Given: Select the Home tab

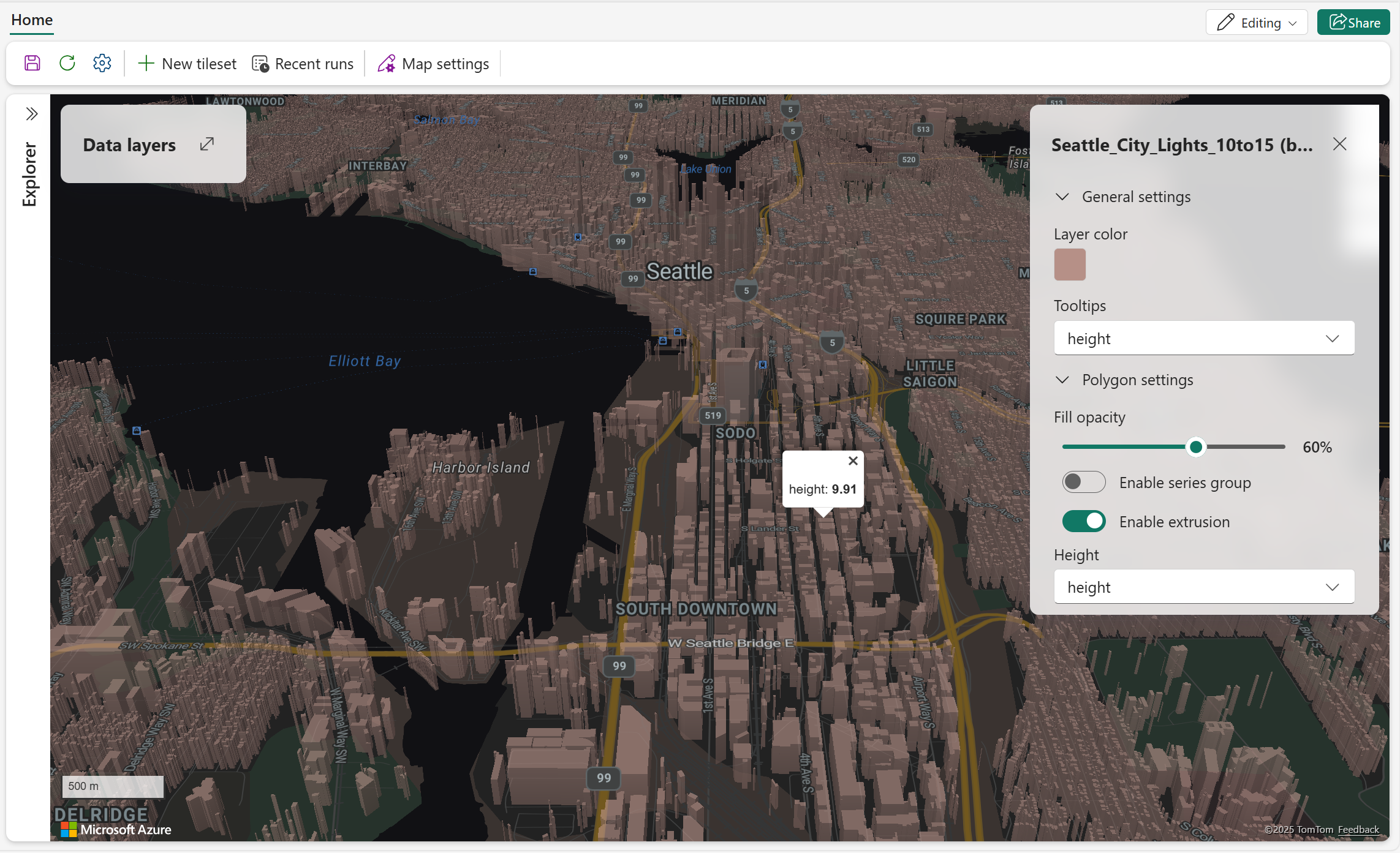Looking at the screenshot, I should 32,20.
